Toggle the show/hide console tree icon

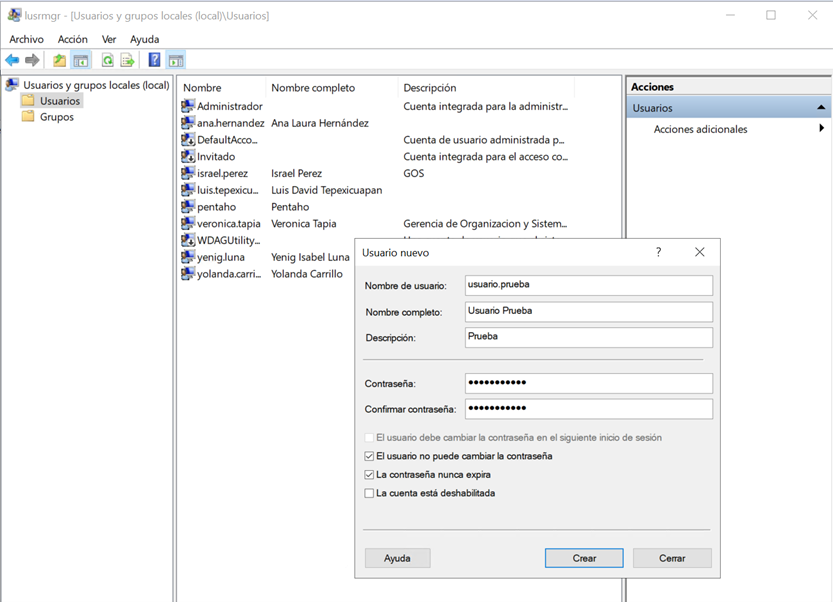81,61
